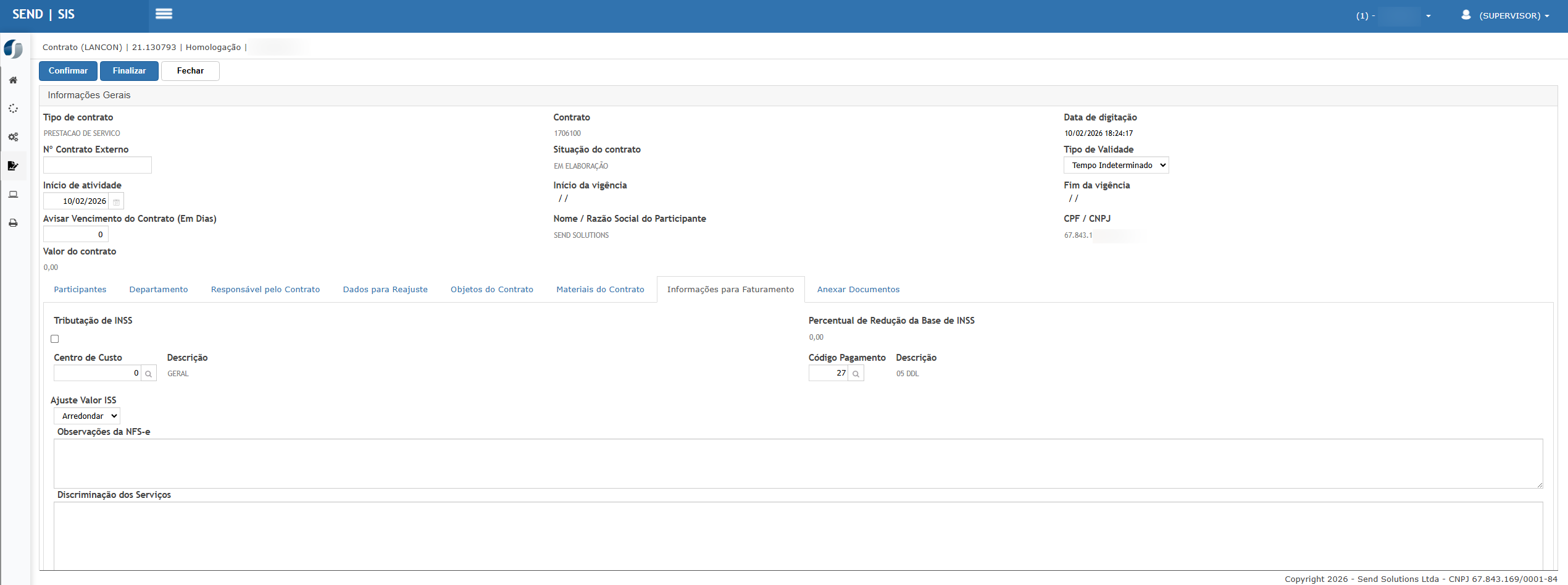Open calendar picker for Início de atividade
The image size is (1568, 585).
116,201
